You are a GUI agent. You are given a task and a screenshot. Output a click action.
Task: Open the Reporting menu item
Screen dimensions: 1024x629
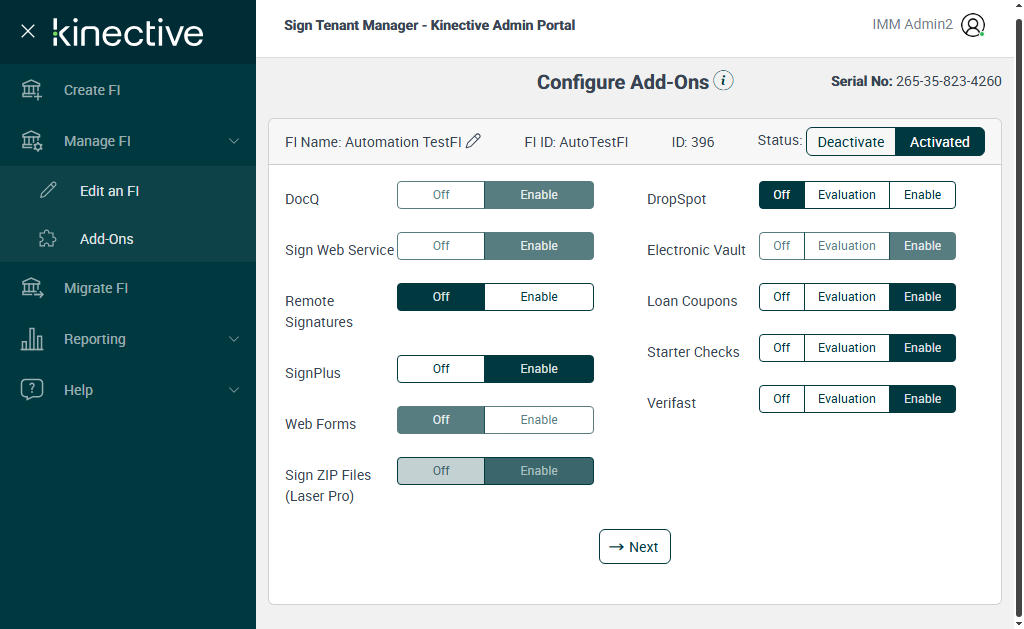pos(128,339)
